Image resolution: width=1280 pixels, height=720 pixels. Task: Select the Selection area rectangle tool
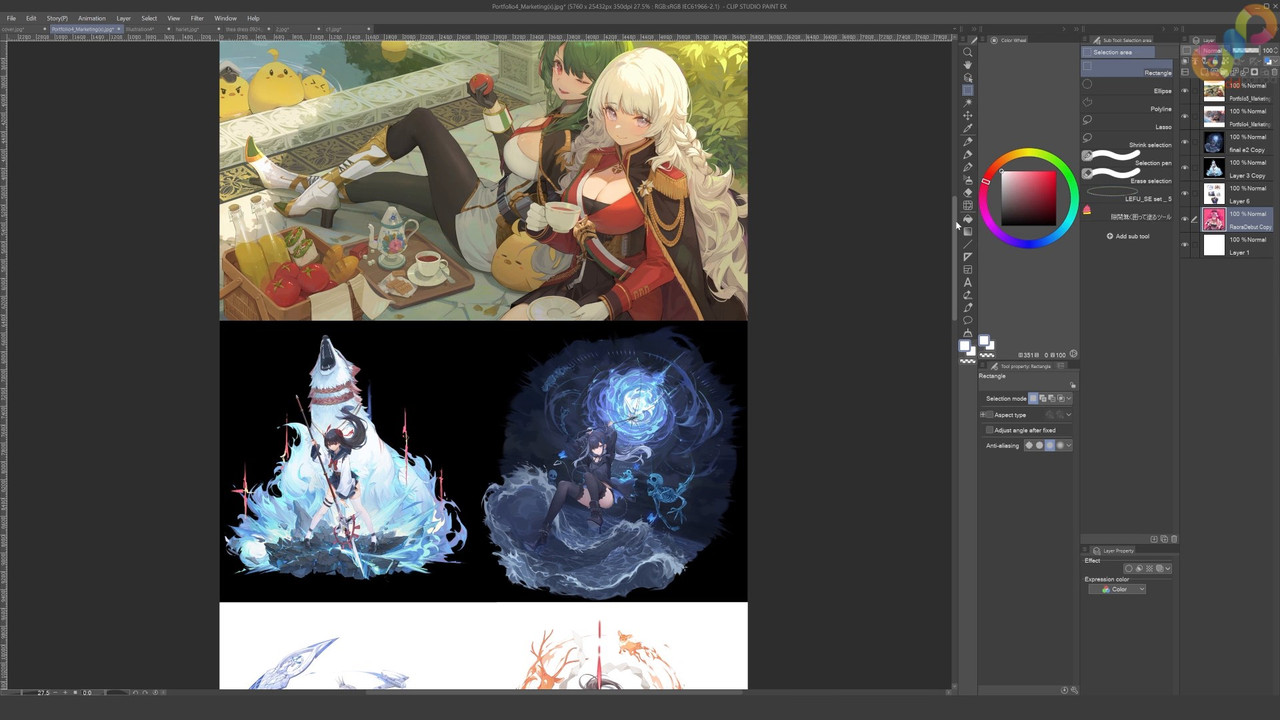click(x=967, y=90)
